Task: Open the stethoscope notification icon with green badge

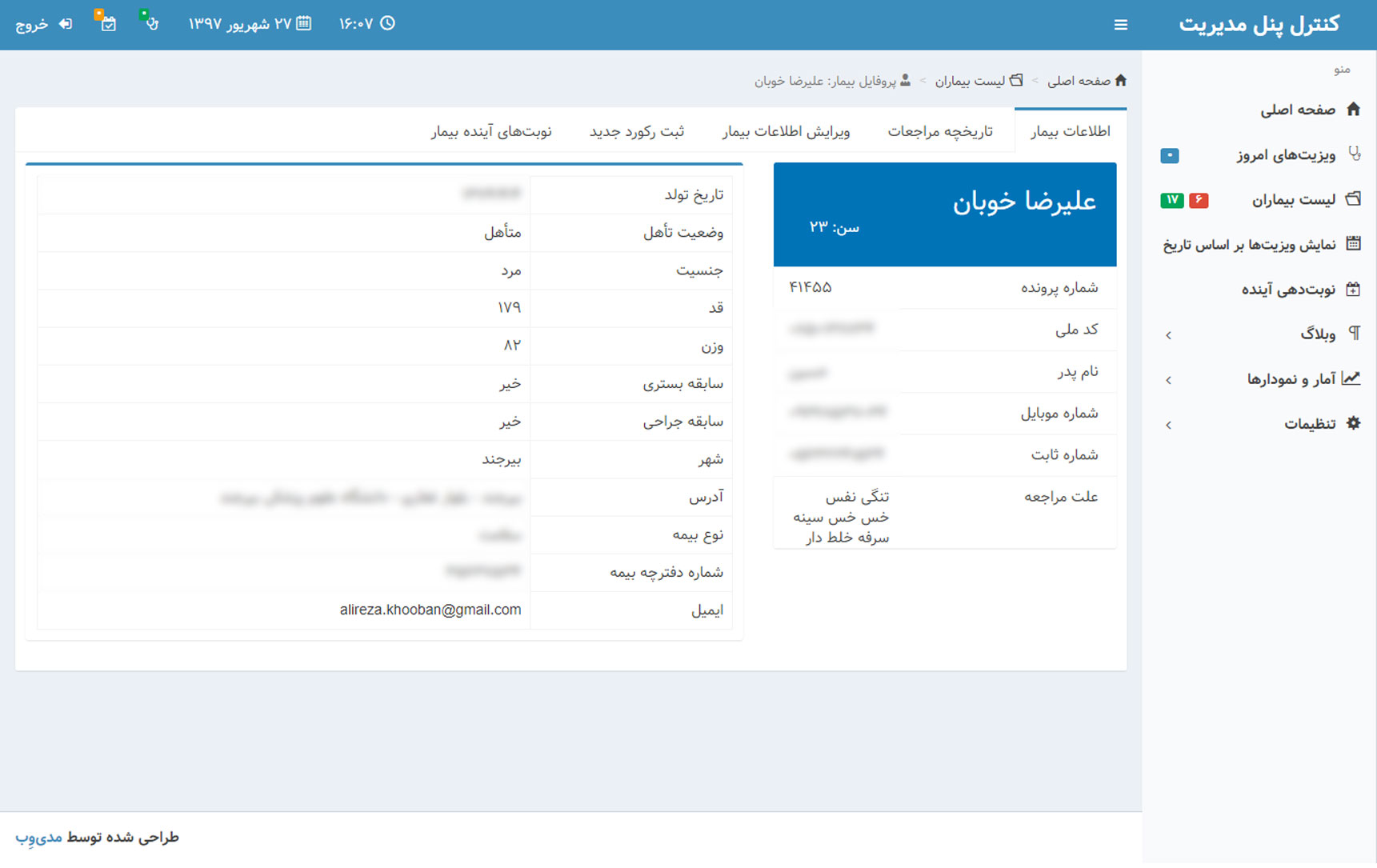Action: click(150, 22)
